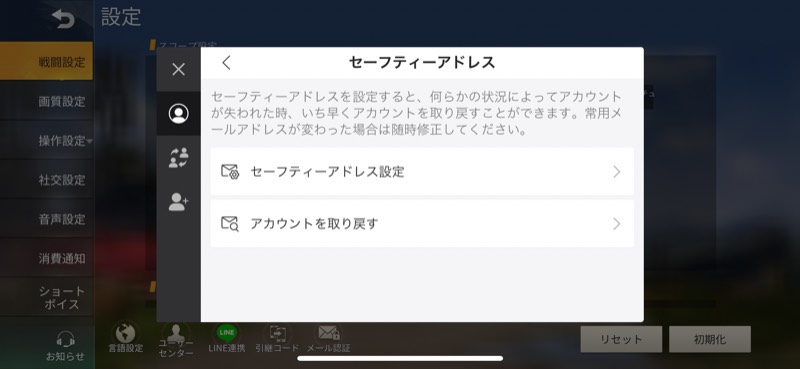This screenshot has width=800, height=369.
Task: Go back with the セーフティーアドレス header arrow
Action: [227, 63]
